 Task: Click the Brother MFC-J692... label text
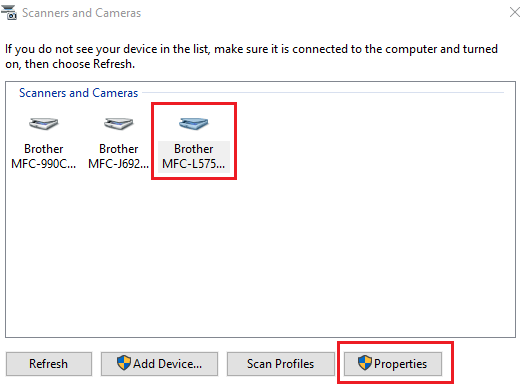(119, 156)
